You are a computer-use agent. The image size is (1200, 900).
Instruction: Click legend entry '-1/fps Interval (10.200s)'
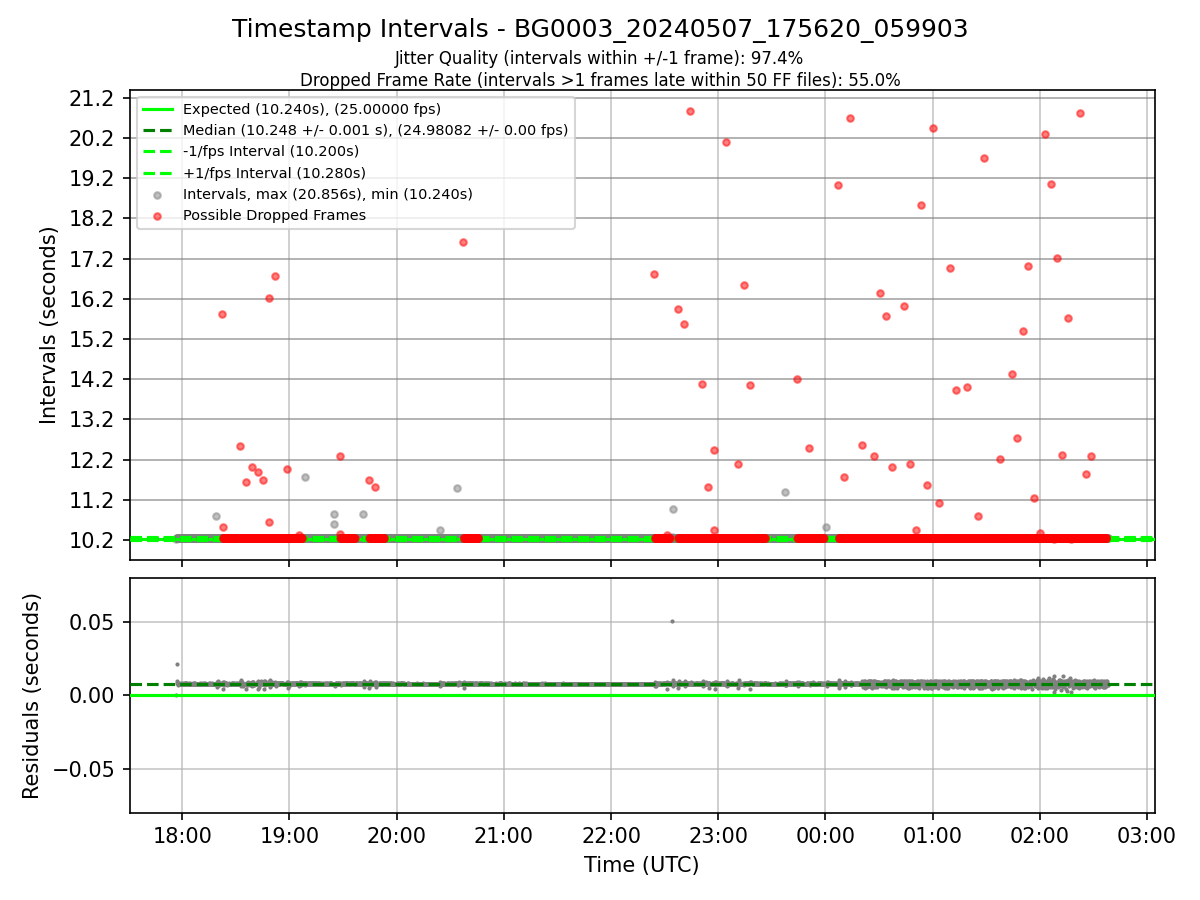pyautogui.click(x=271, y=151)
